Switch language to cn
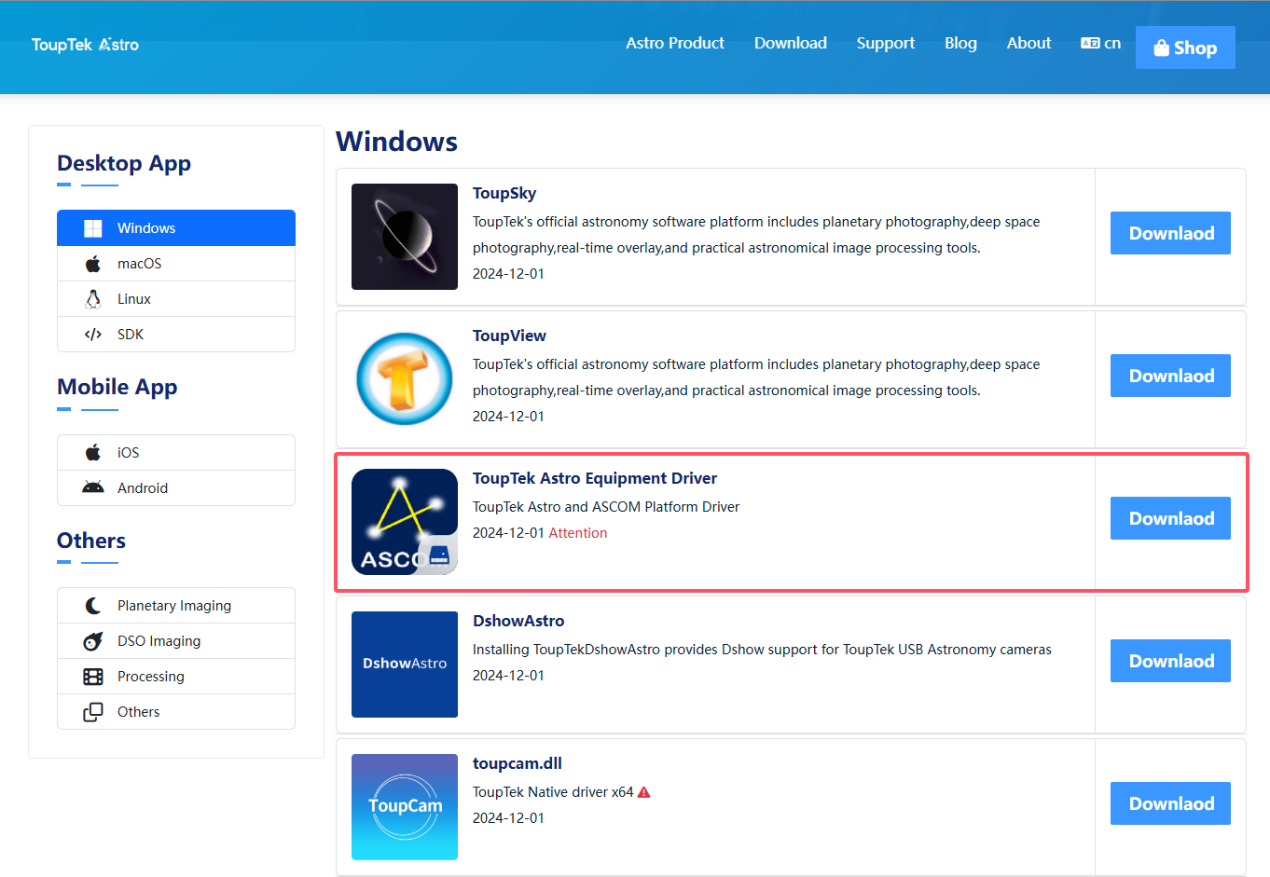The image size is (1270, 877). coord(1101,43)
